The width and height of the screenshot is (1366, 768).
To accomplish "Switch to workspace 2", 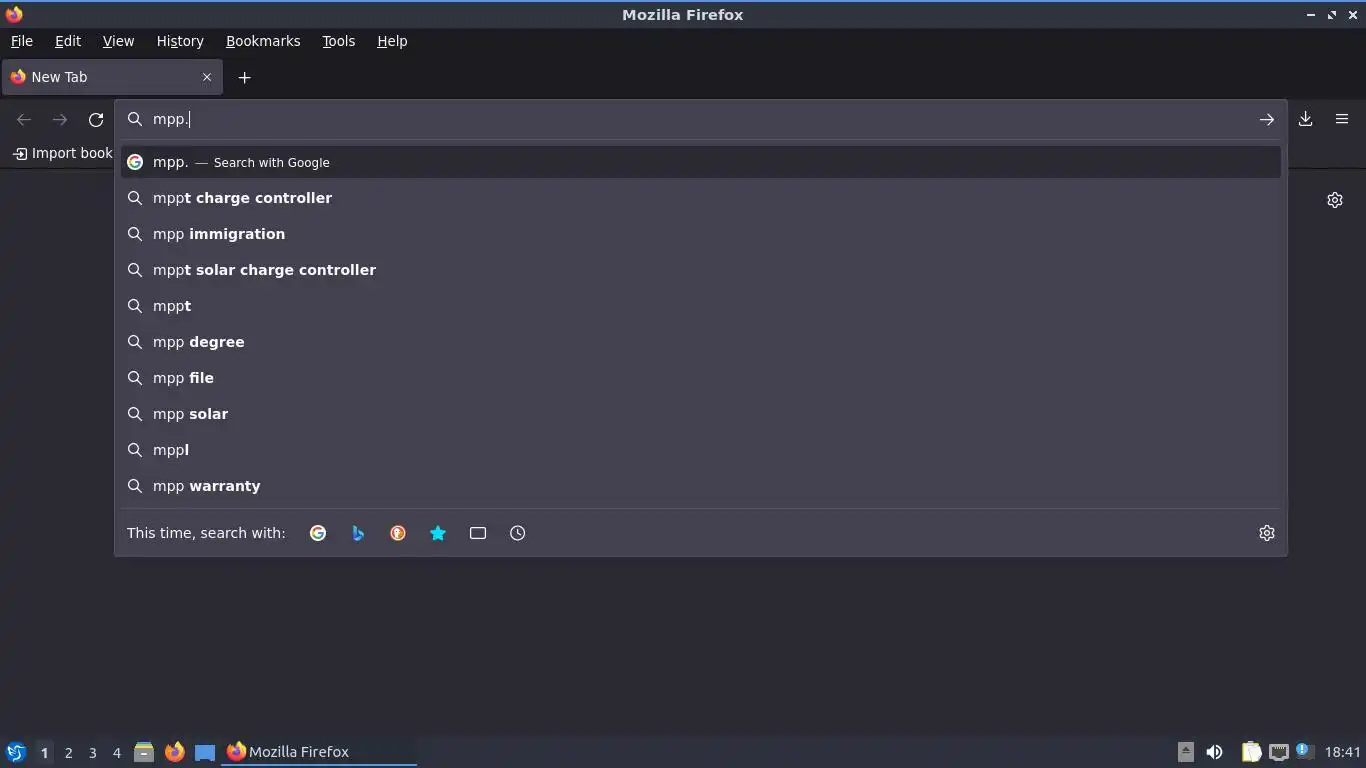I will [68, 752].
